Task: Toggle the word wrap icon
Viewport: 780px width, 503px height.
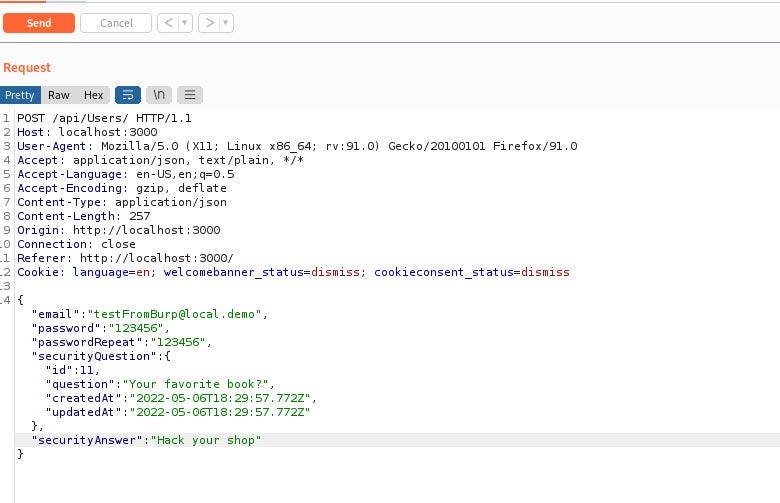Action: coord(128,95)
